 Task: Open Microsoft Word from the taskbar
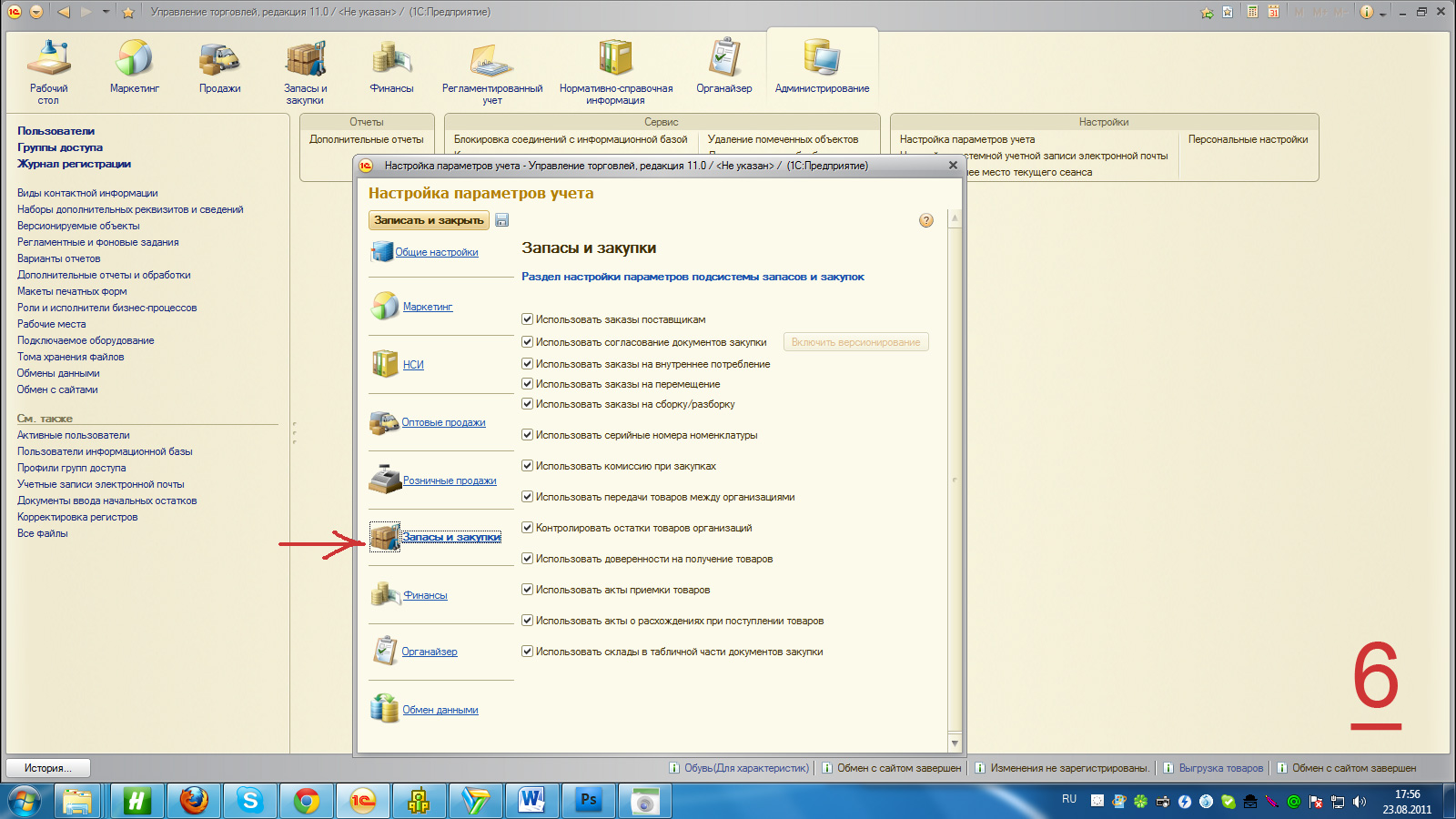[532, 801]
